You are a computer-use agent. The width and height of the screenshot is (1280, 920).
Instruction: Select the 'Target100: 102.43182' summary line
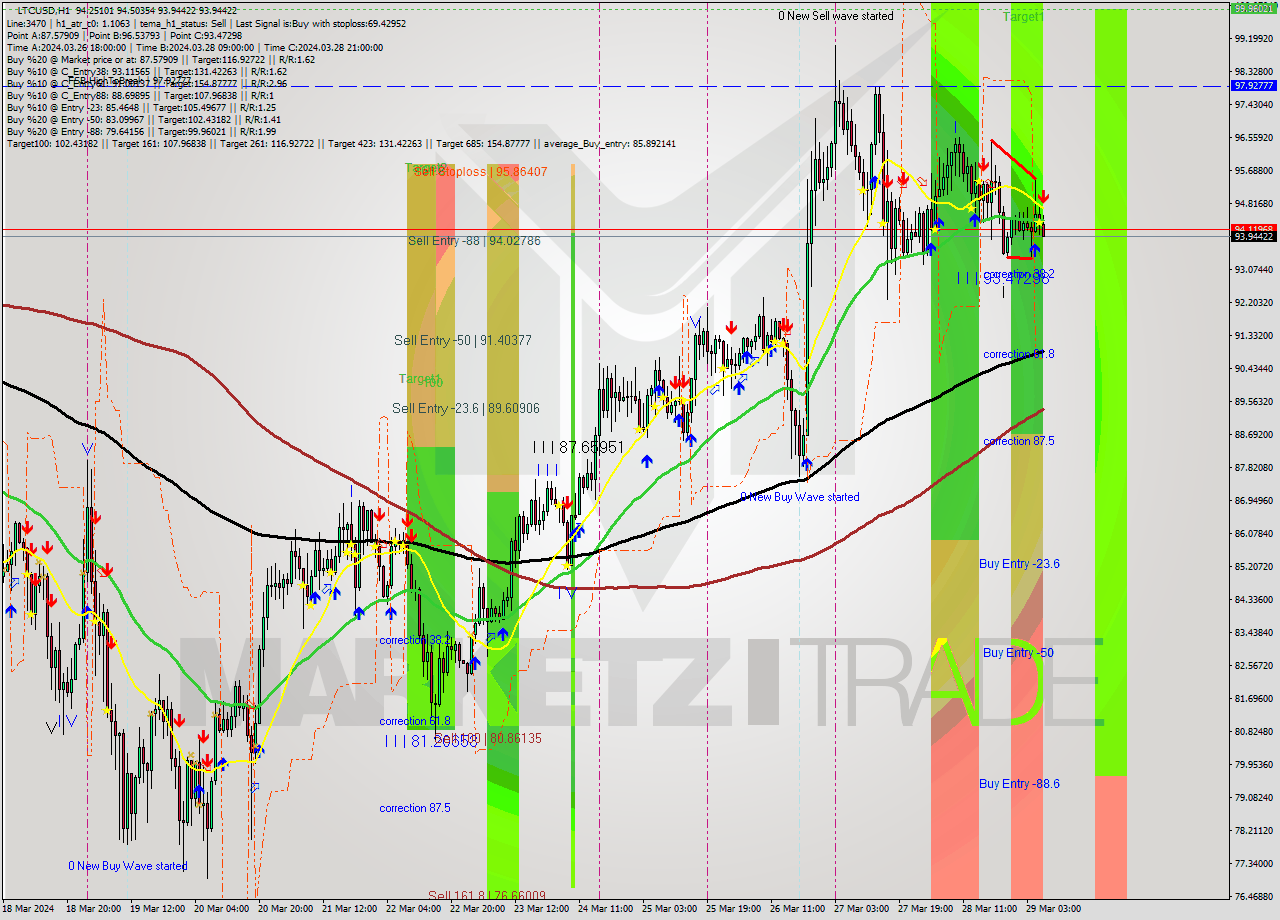(x=341, y=143)
